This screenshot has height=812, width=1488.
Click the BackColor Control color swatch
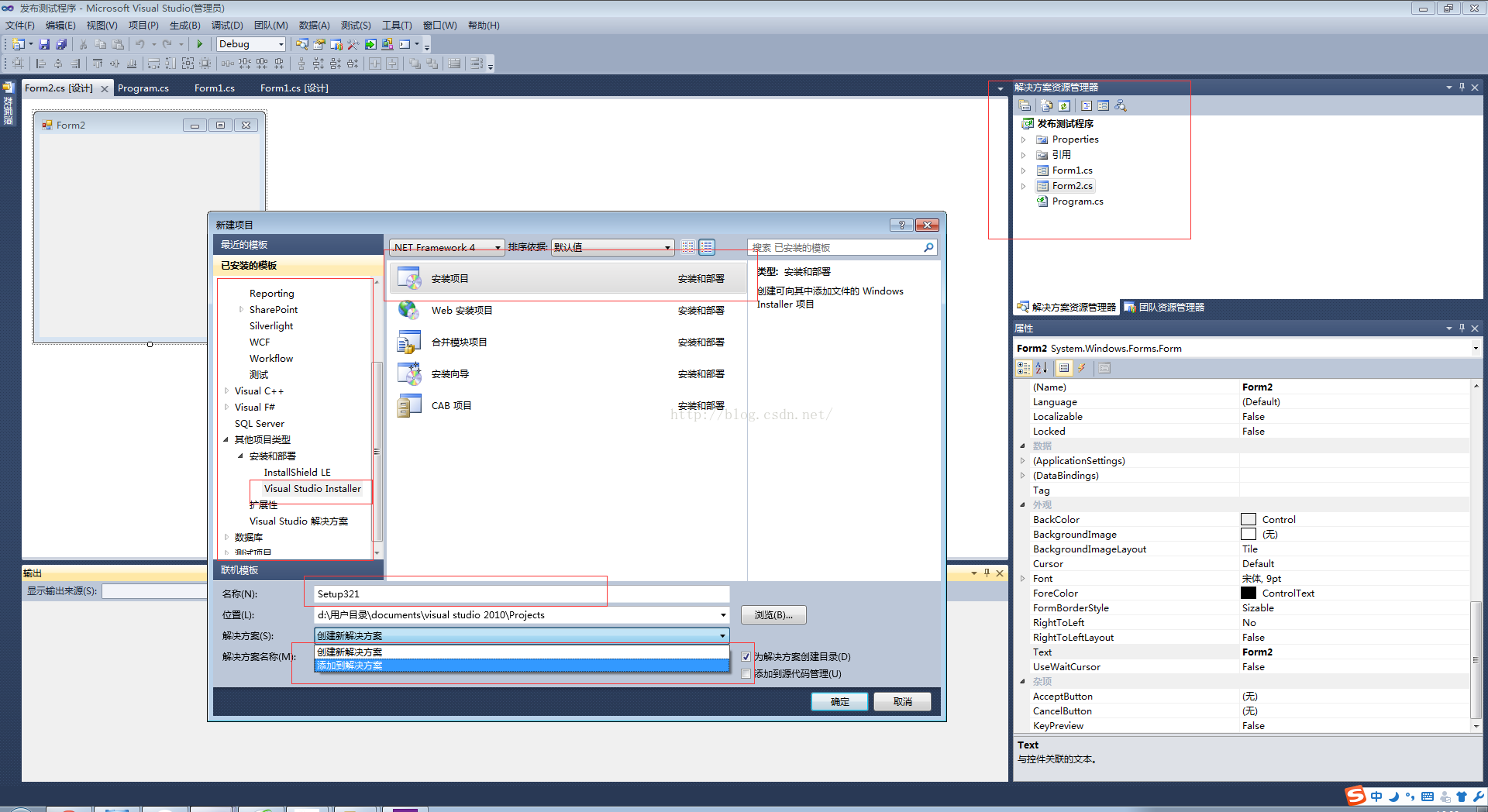(x=1248, y=520)
